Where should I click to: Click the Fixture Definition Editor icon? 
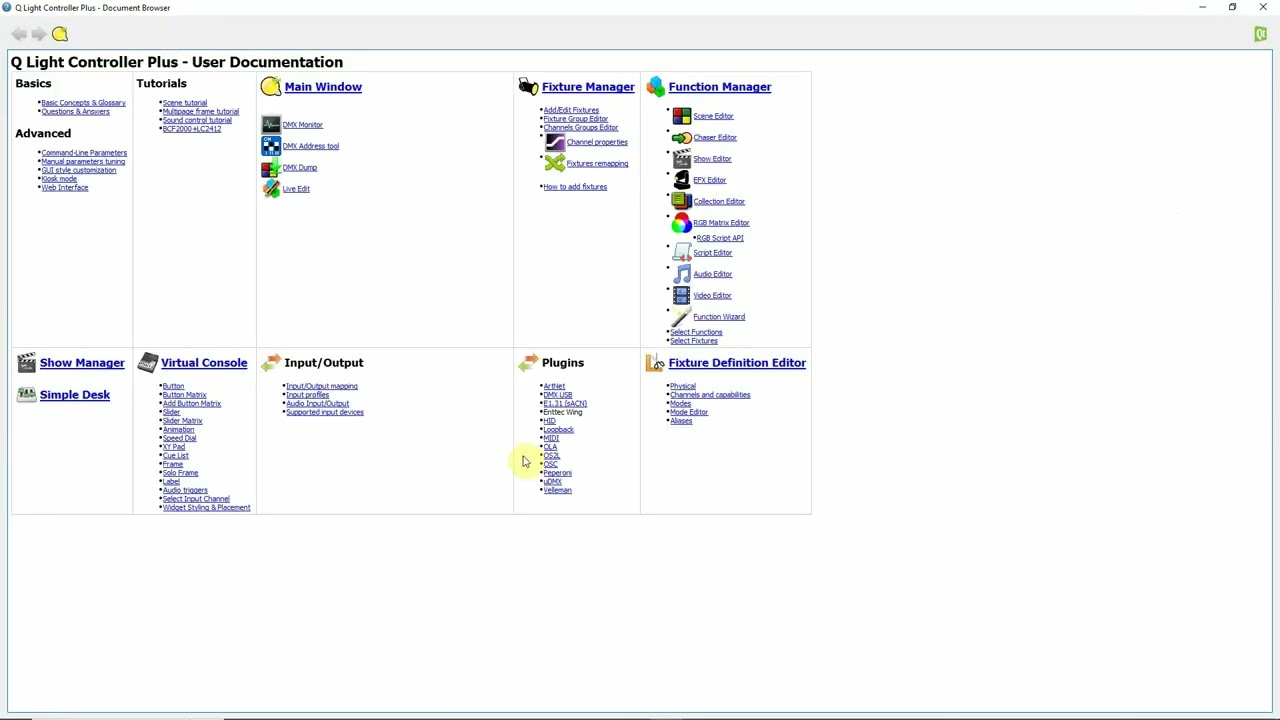(655, 363)
